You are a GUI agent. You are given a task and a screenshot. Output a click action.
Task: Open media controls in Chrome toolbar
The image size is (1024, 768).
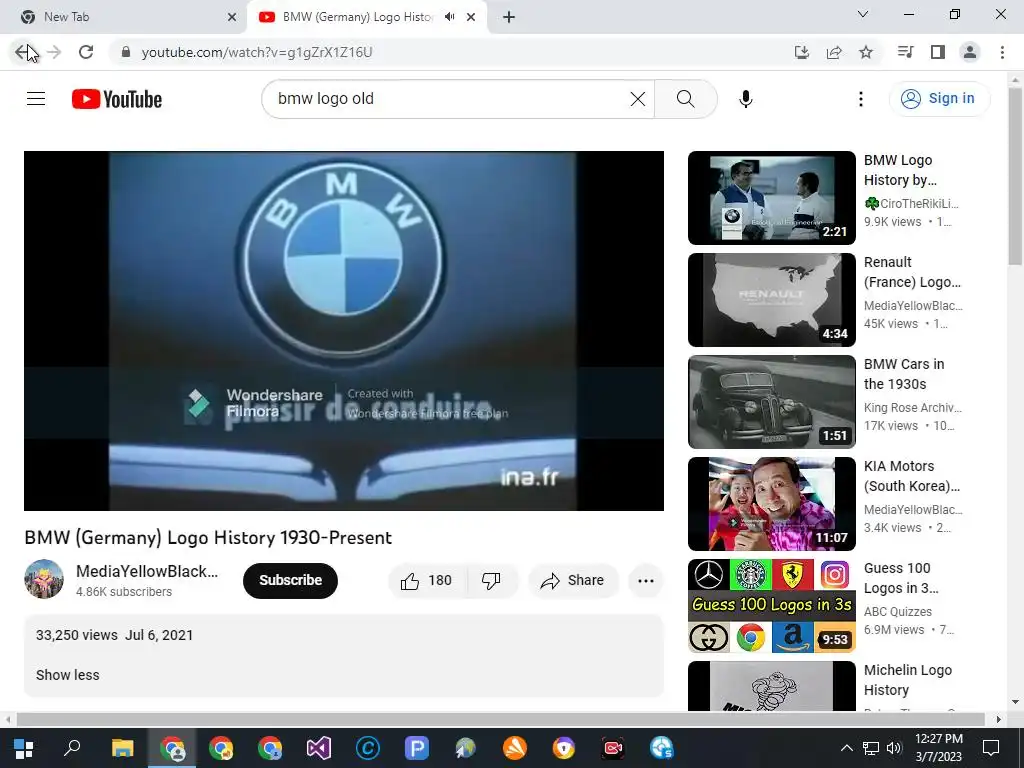(x=905, y=52)
